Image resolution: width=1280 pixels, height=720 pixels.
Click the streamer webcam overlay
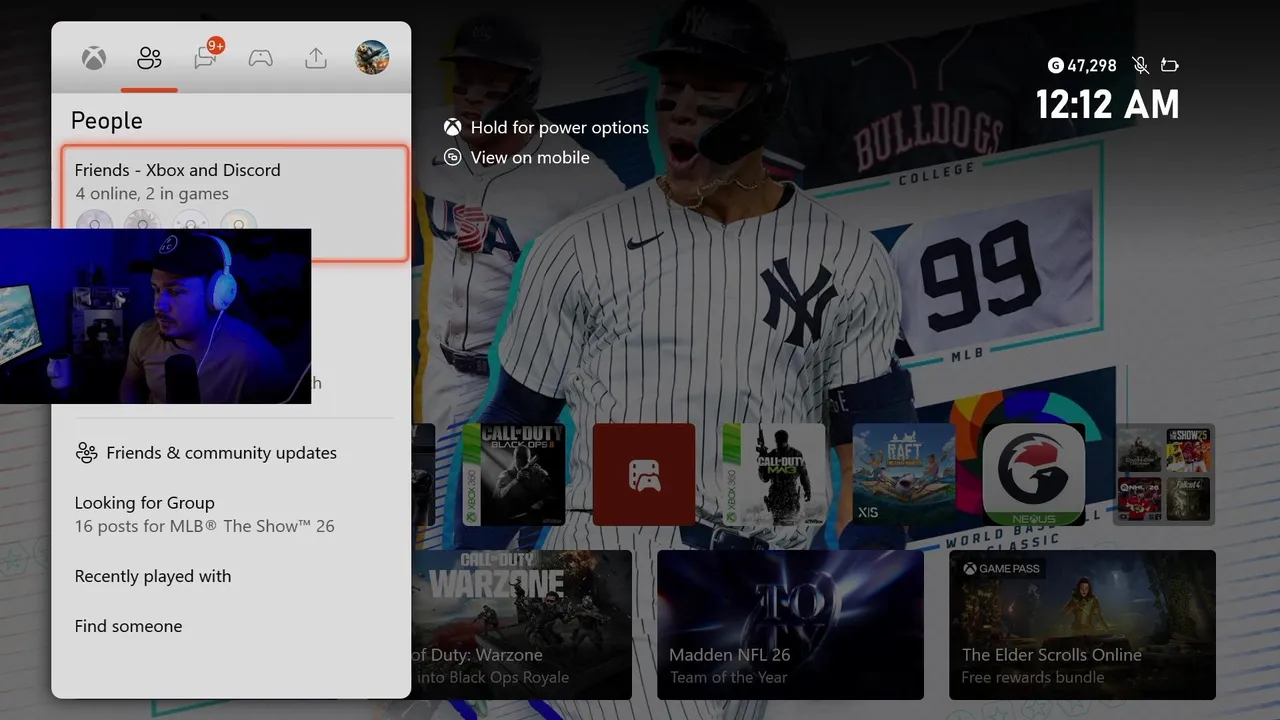click(x=155, y=316)
